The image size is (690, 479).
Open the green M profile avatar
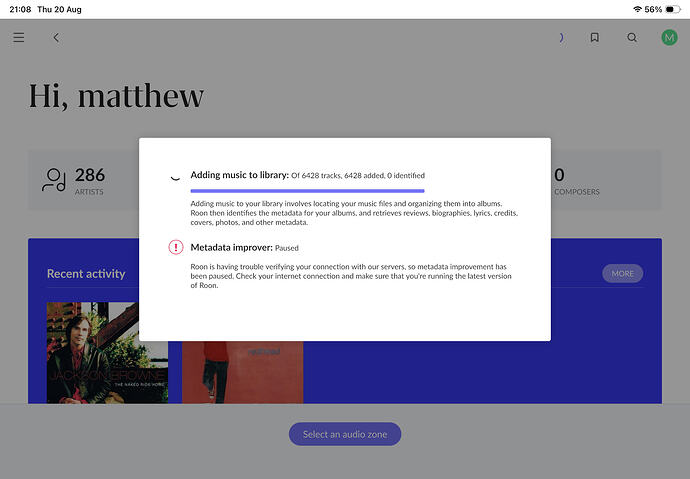(669, 37)
